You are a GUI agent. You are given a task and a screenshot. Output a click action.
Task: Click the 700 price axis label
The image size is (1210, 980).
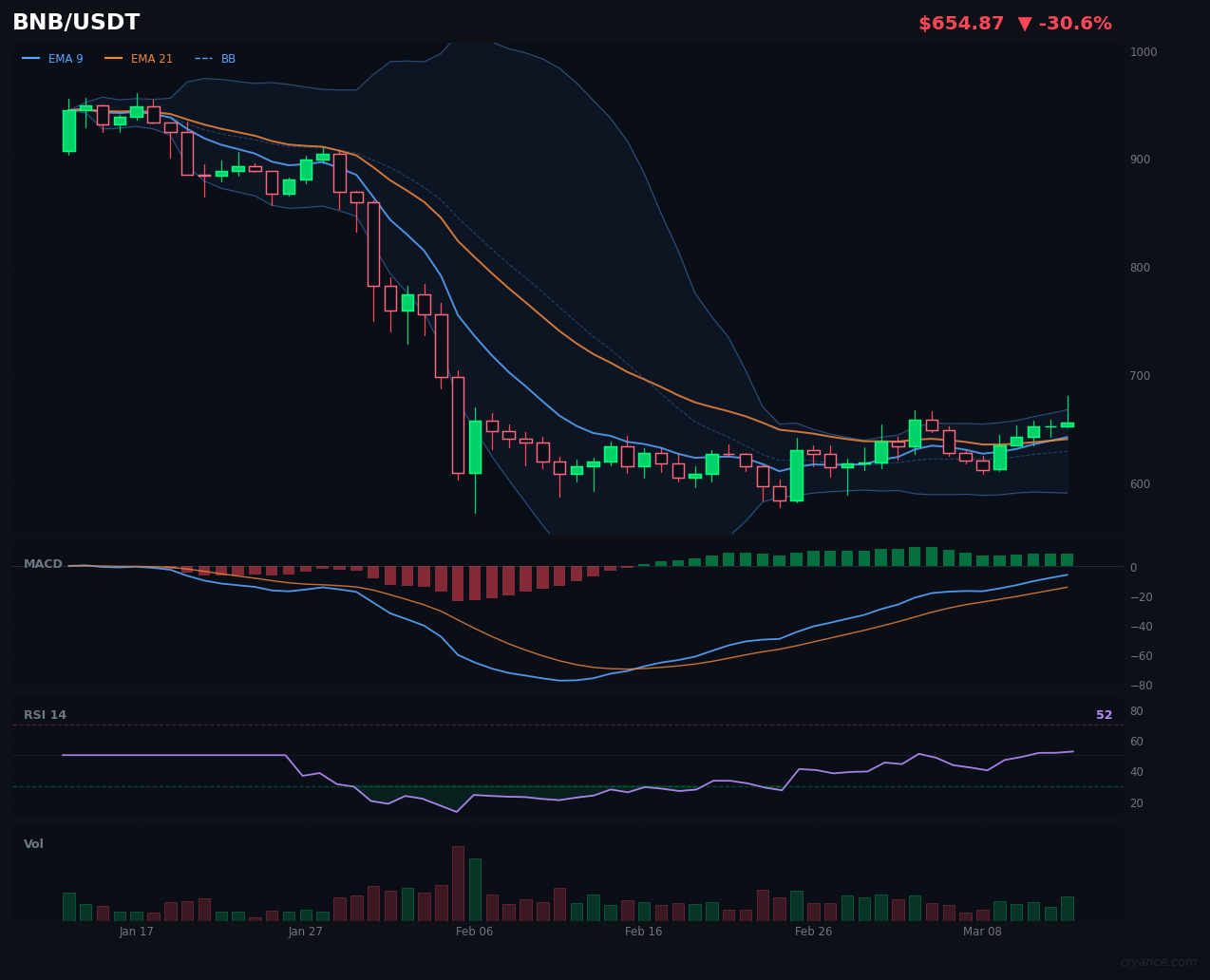click(1138, 375)
